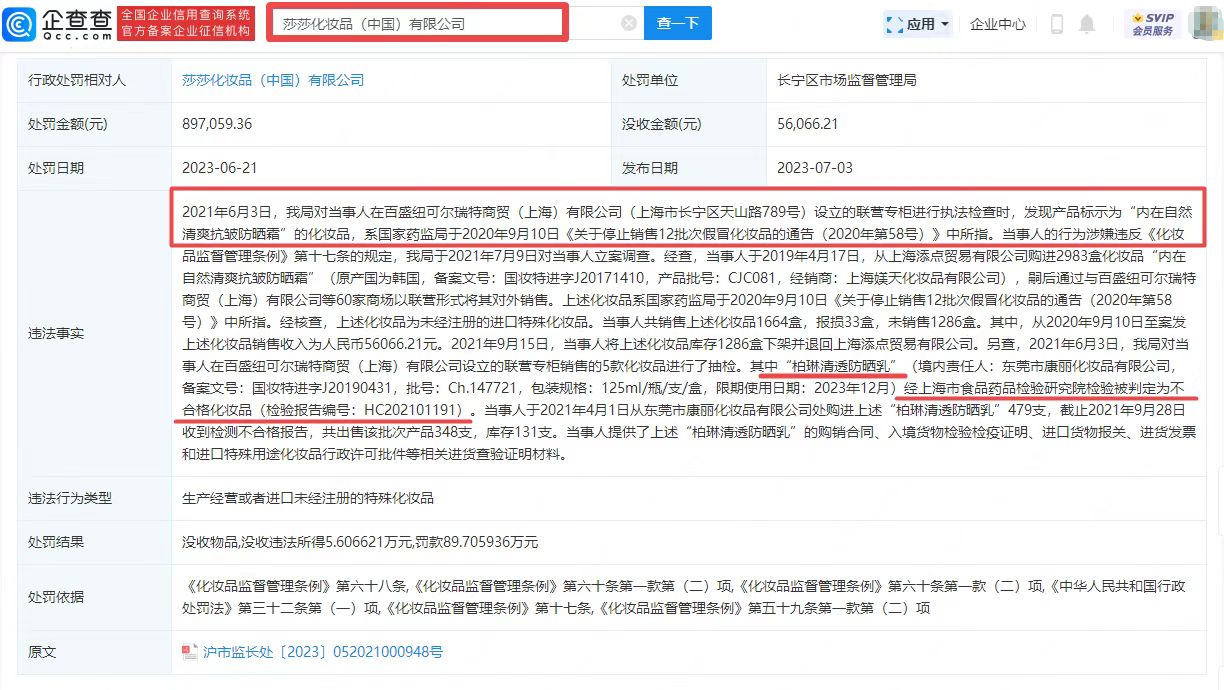
Task: Select the 处罚金额(元) label
Action: [x=68, y=124]
